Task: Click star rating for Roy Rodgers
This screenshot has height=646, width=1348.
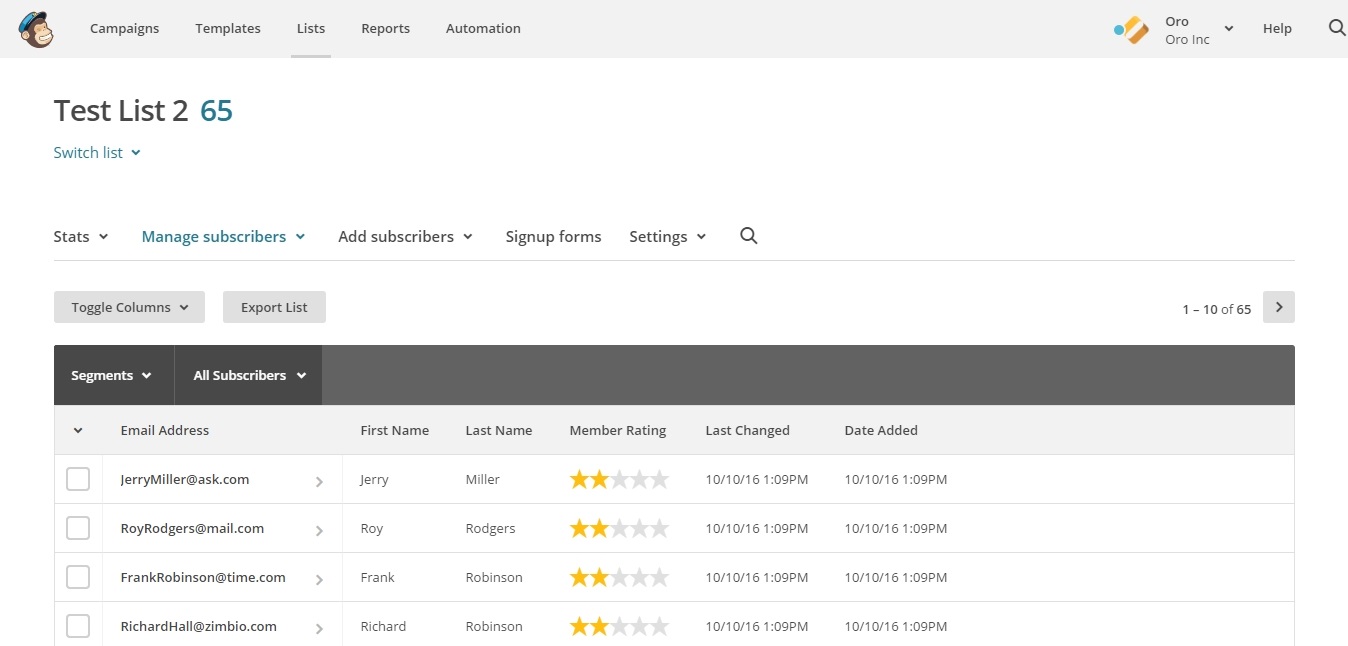Action: [619, 528]
